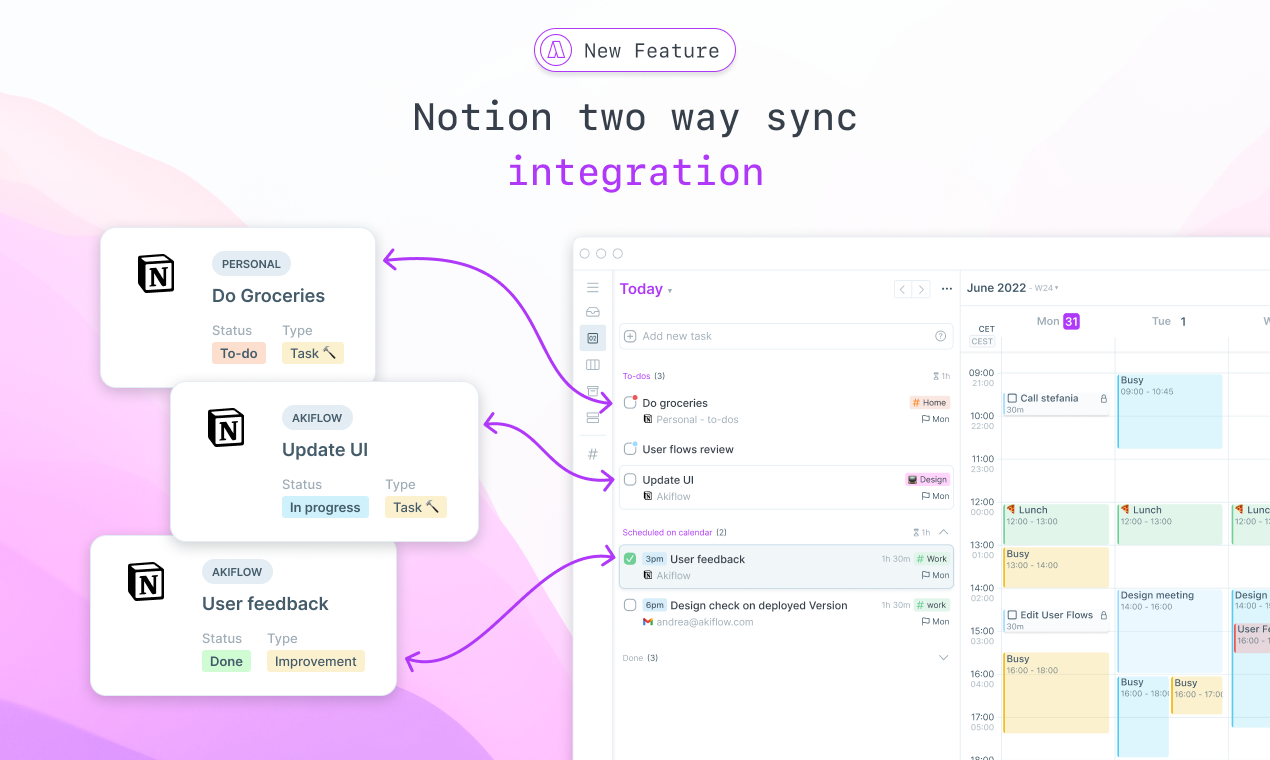Click the lock icon on Call stefania event
This screenshot has width=1270, height=760.
pos(1103,398)
